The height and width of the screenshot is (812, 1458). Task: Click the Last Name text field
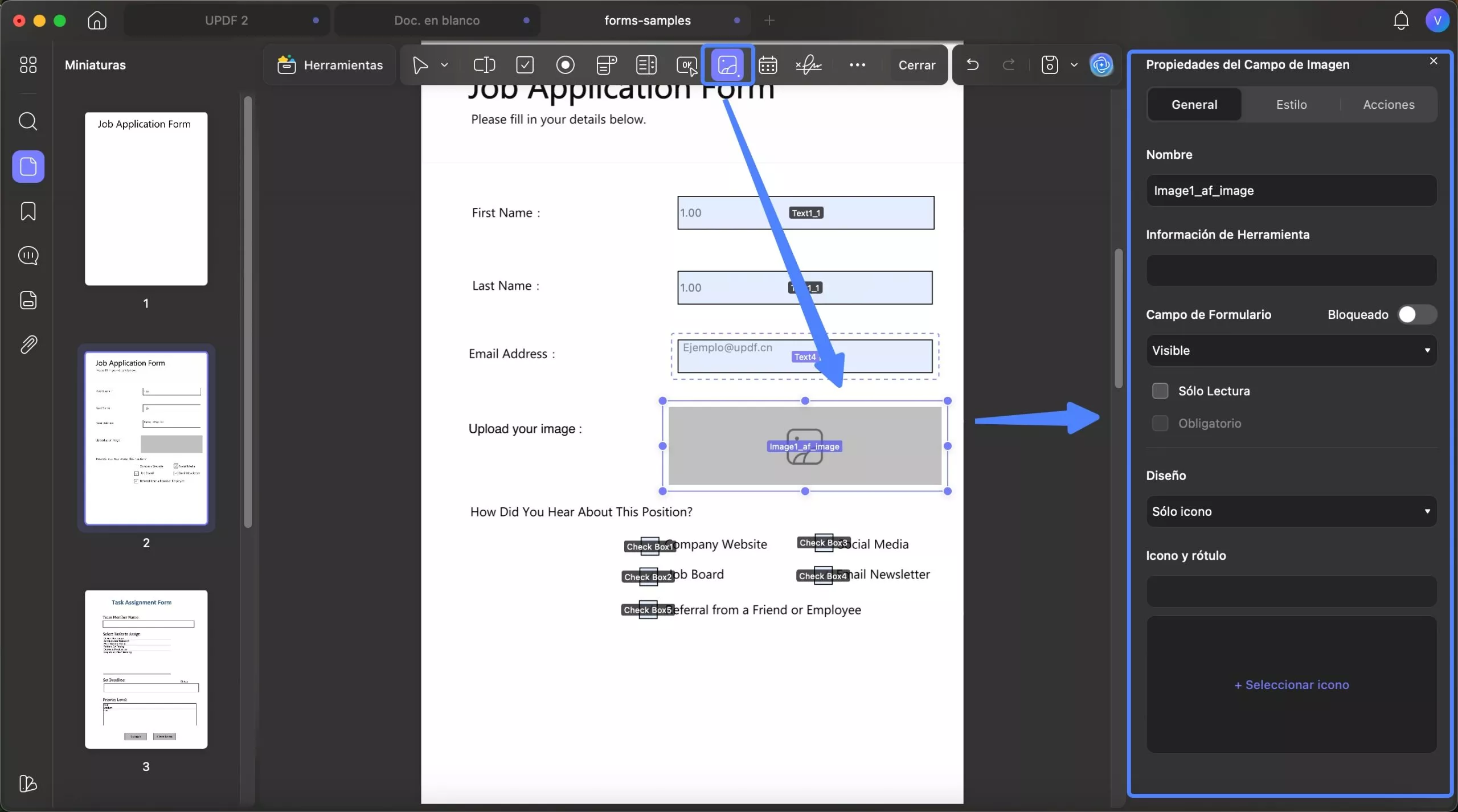pos(804,288)
